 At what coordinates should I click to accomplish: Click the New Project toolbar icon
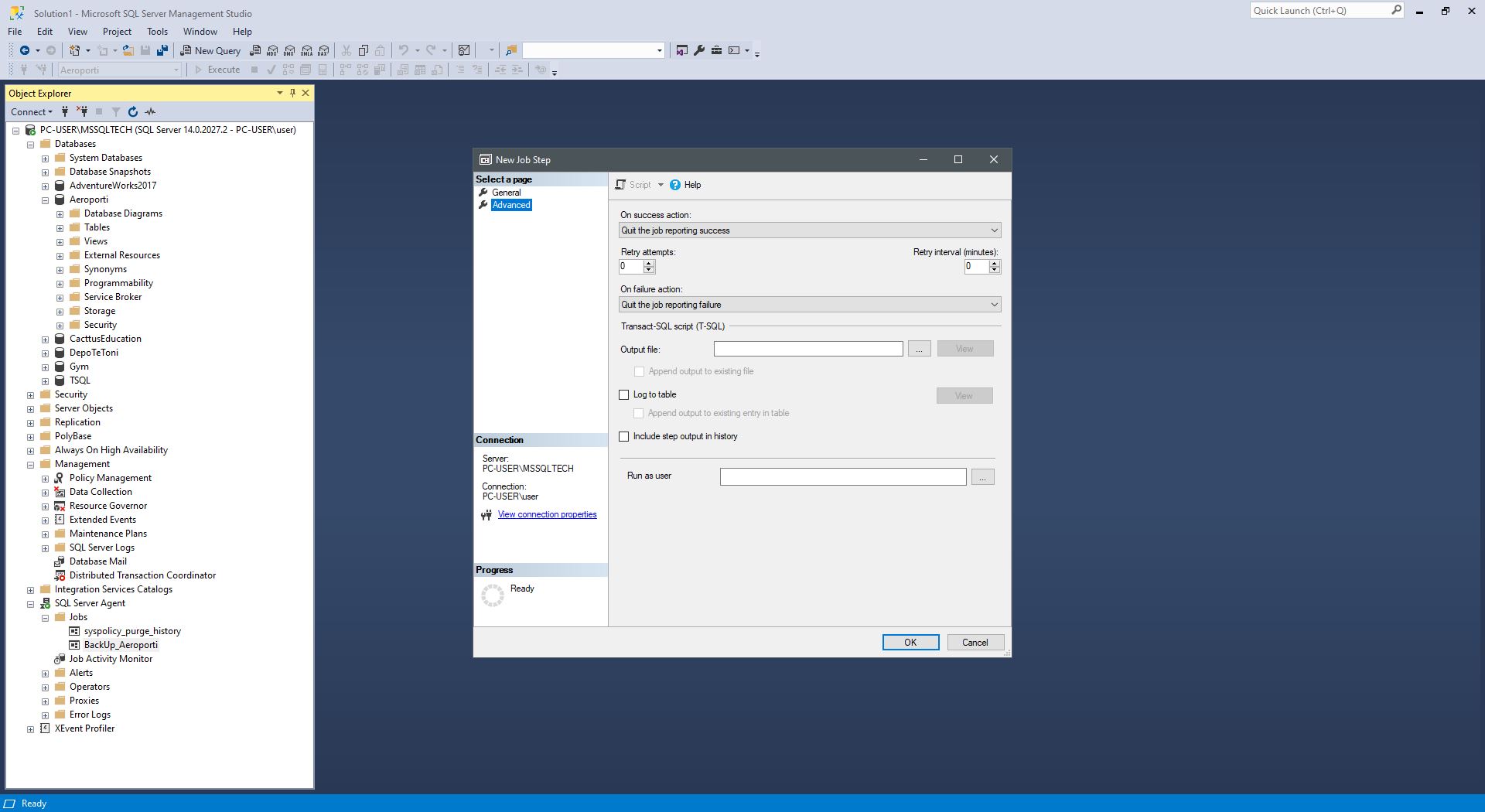point(75,50)
